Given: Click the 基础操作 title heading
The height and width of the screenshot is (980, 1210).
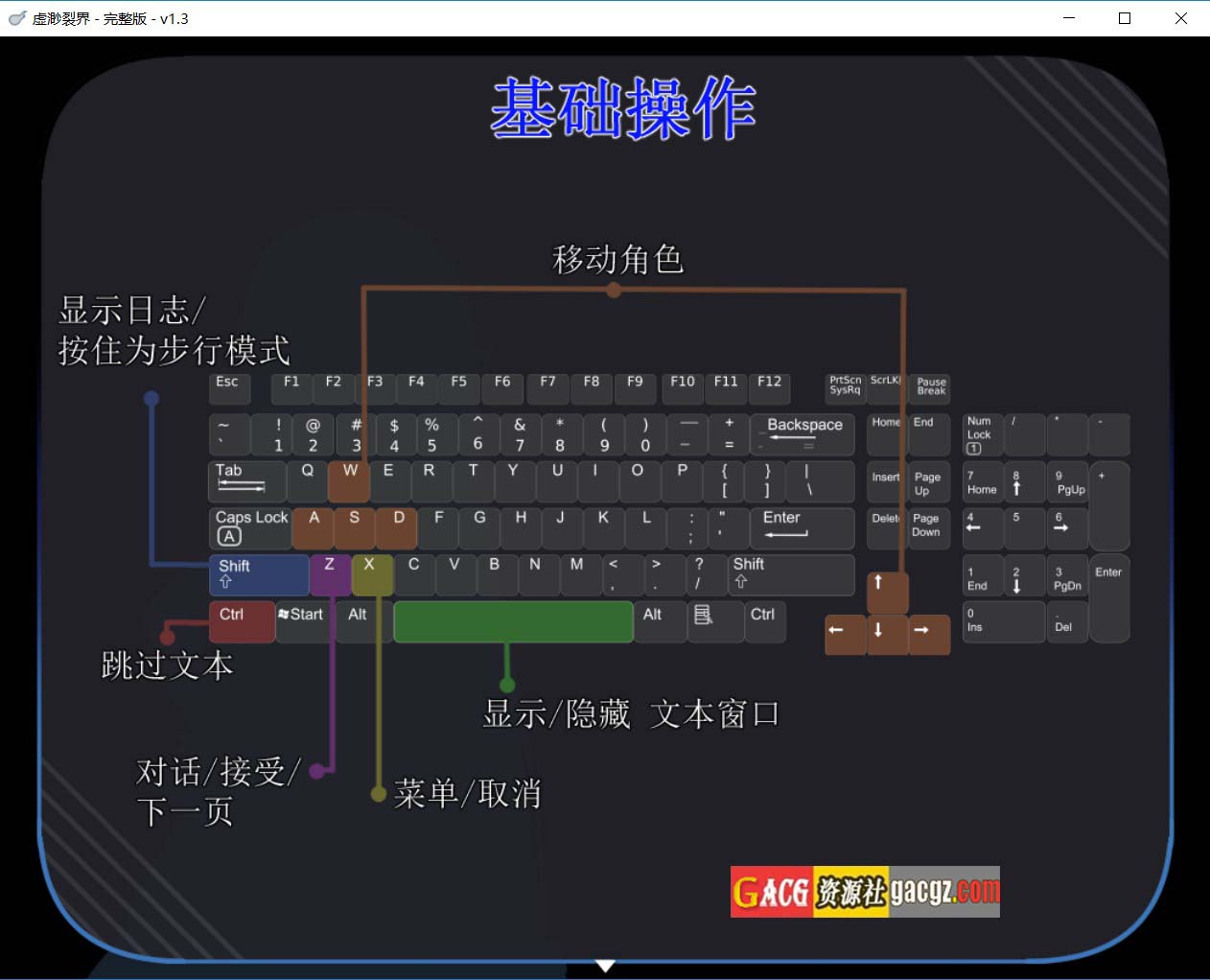Looking at the screenshot, I should pyautogui.click(x=623, y=108).
